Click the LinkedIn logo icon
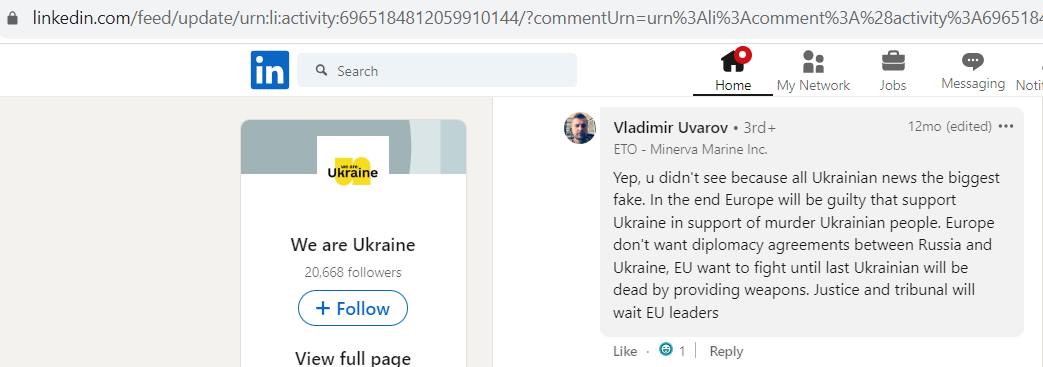The image size is (1043, 367). [269, 70]
